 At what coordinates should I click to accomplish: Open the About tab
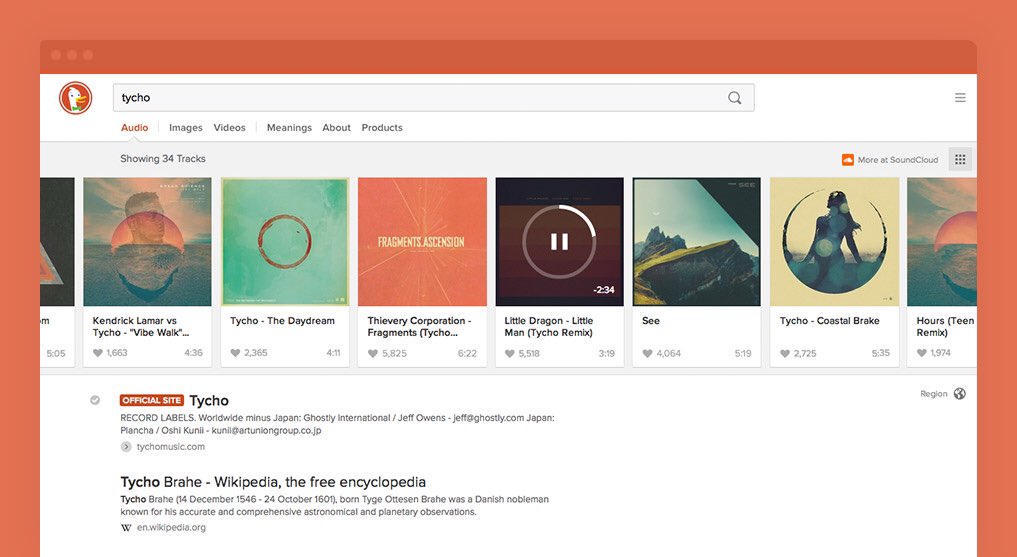[337, 128]
